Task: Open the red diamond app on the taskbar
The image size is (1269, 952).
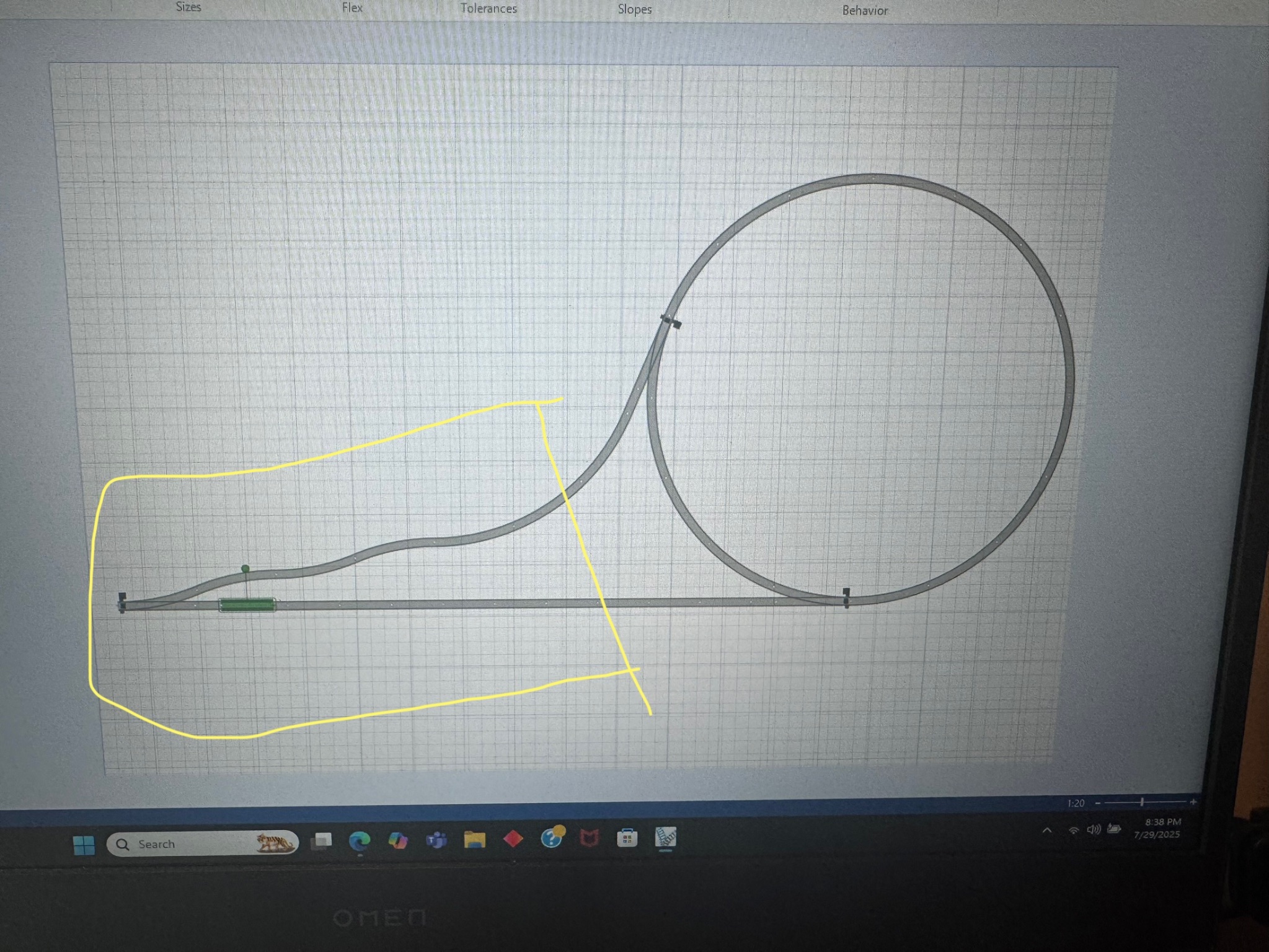Action: (513, 839)
